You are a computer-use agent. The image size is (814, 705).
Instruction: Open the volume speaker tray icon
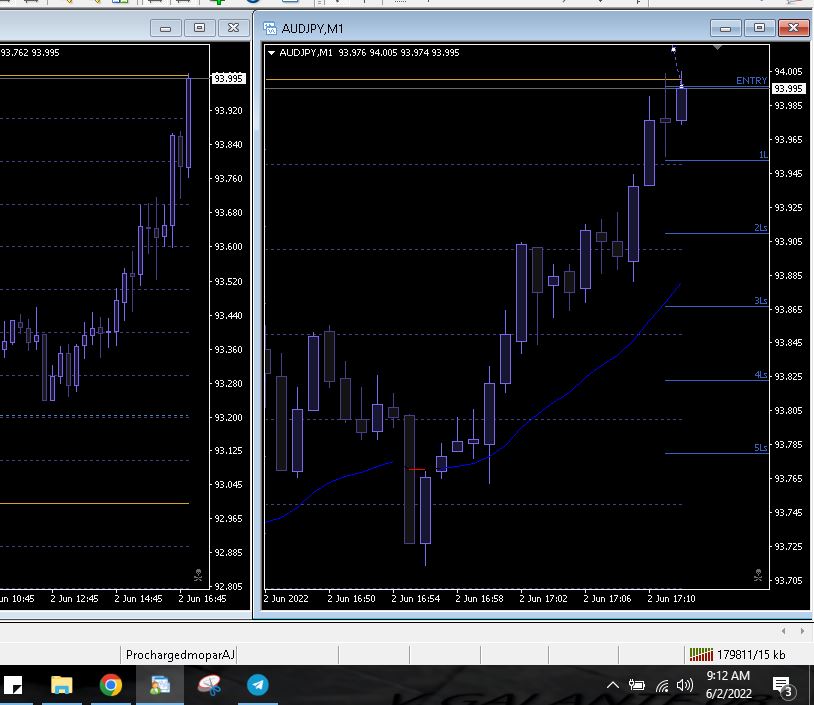685,685
